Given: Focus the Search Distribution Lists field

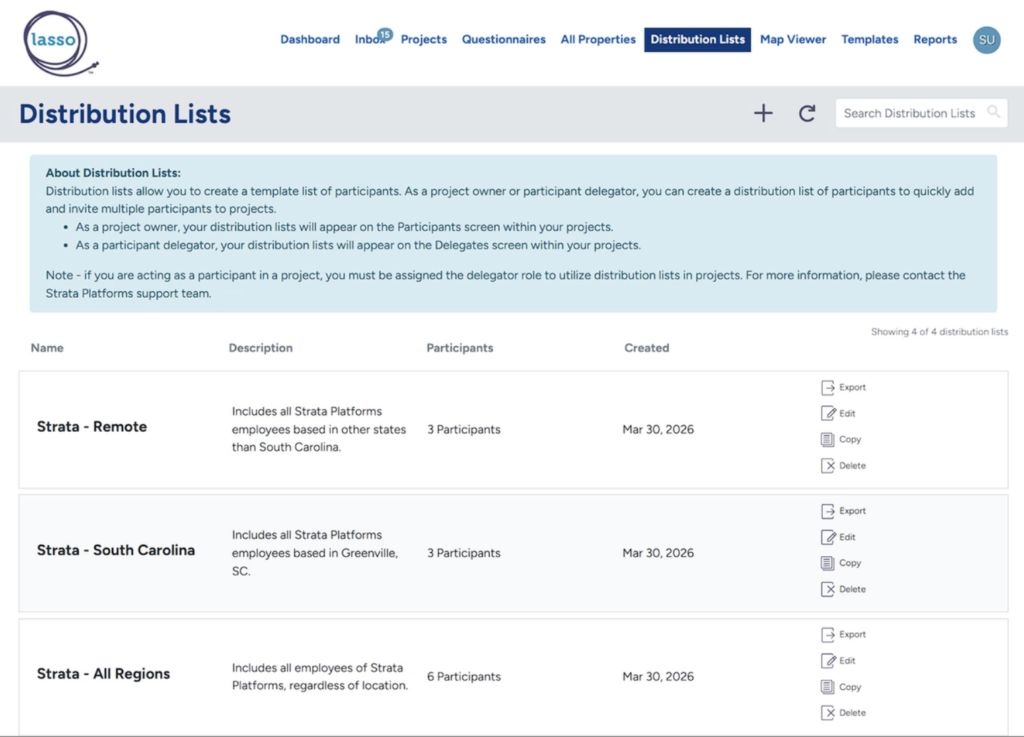Looking at the screenshot, I should click(921, 113).
